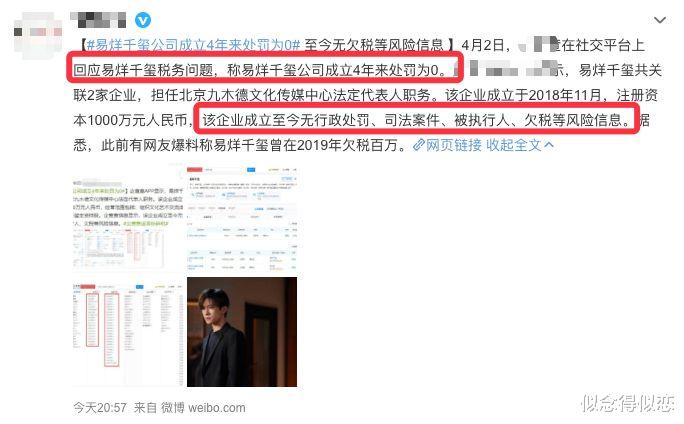The height and width of the screenshot is (424, 684).
Task: Open the blurred account username
Action: [x=98, y=20]
